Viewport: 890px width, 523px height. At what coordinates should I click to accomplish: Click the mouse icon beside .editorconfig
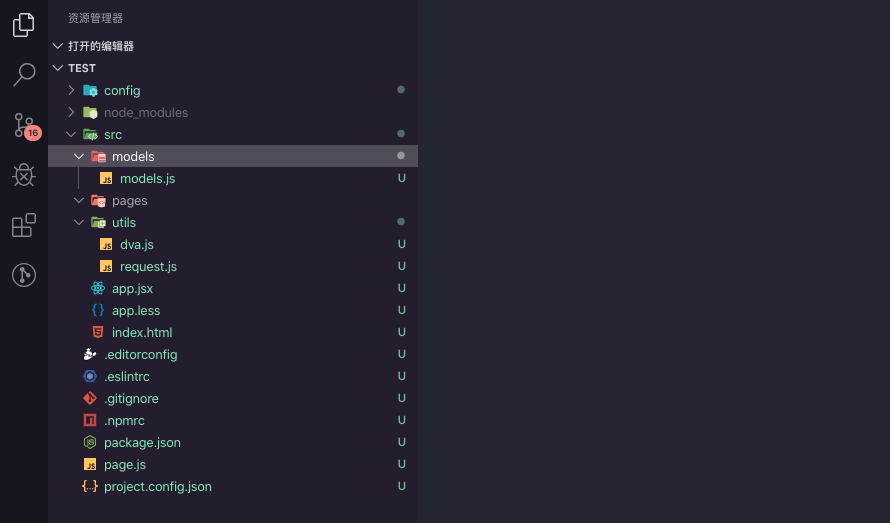90,354
